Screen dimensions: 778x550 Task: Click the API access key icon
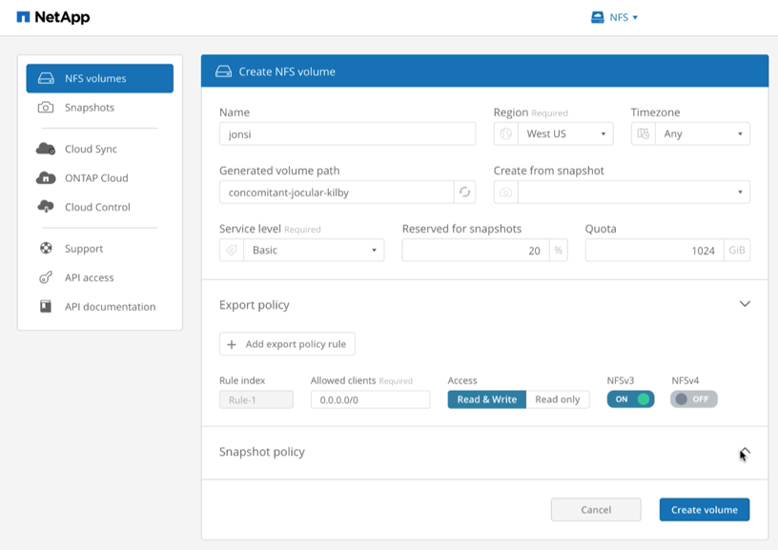coord(46,277)
